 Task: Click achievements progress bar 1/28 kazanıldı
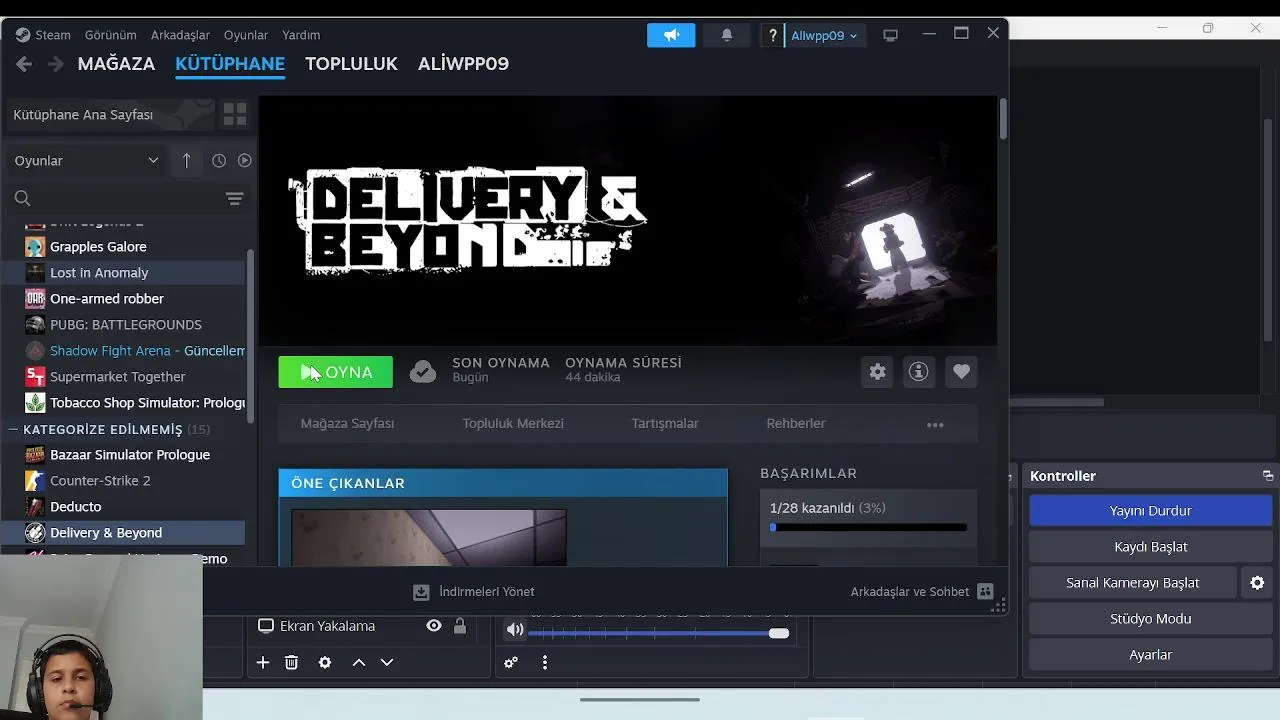(x=868, y=527)
